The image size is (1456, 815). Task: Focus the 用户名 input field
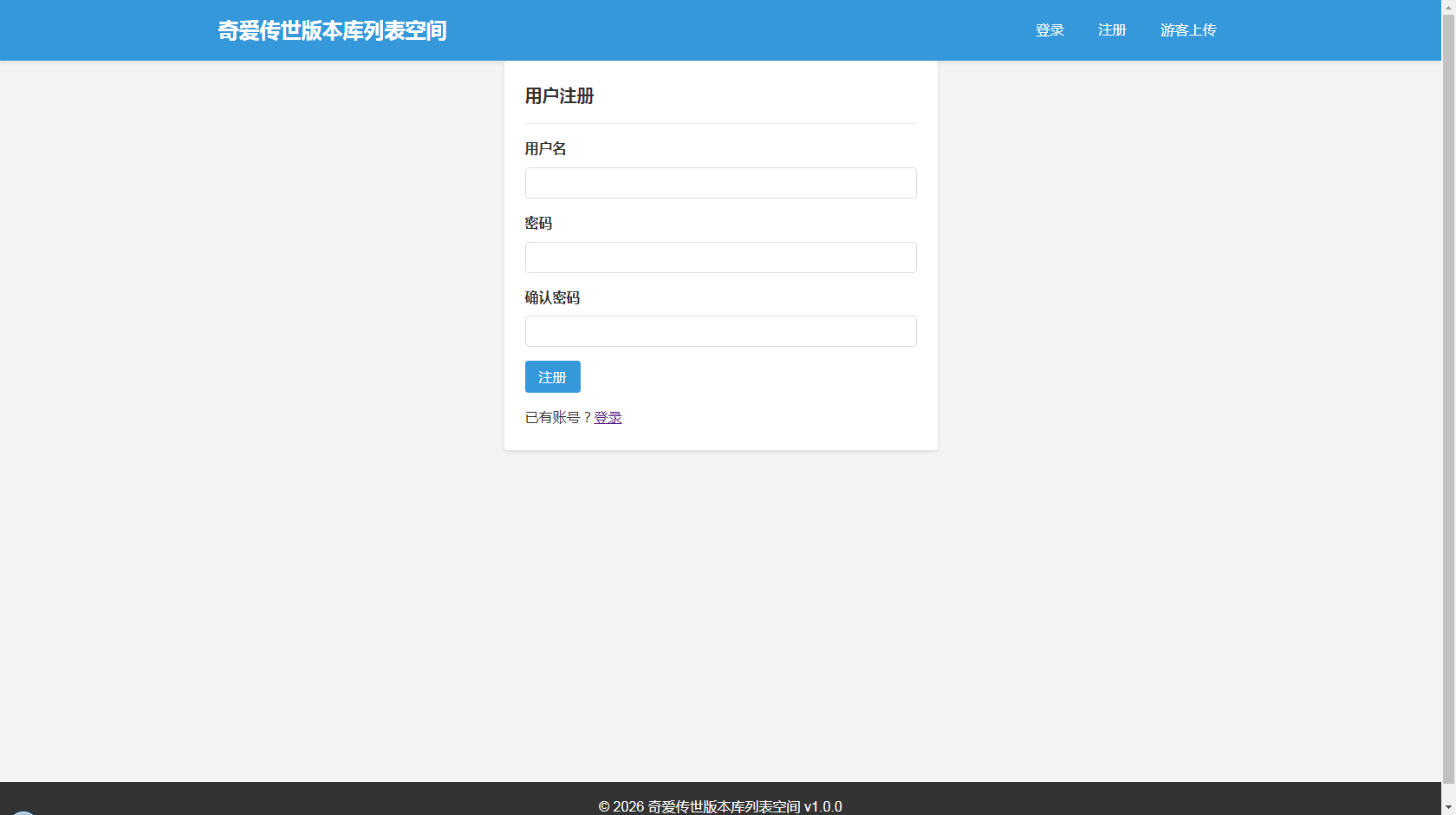click(x=720, y=183)
